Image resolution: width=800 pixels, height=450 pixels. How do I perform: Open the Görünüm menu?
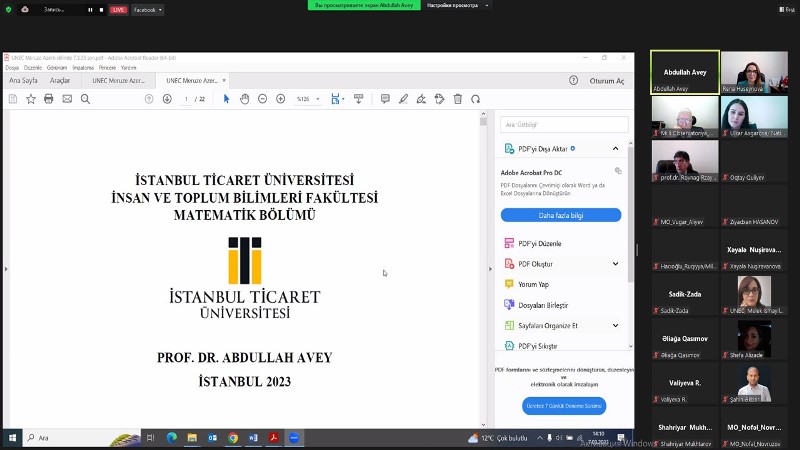[x=57, y=67]
